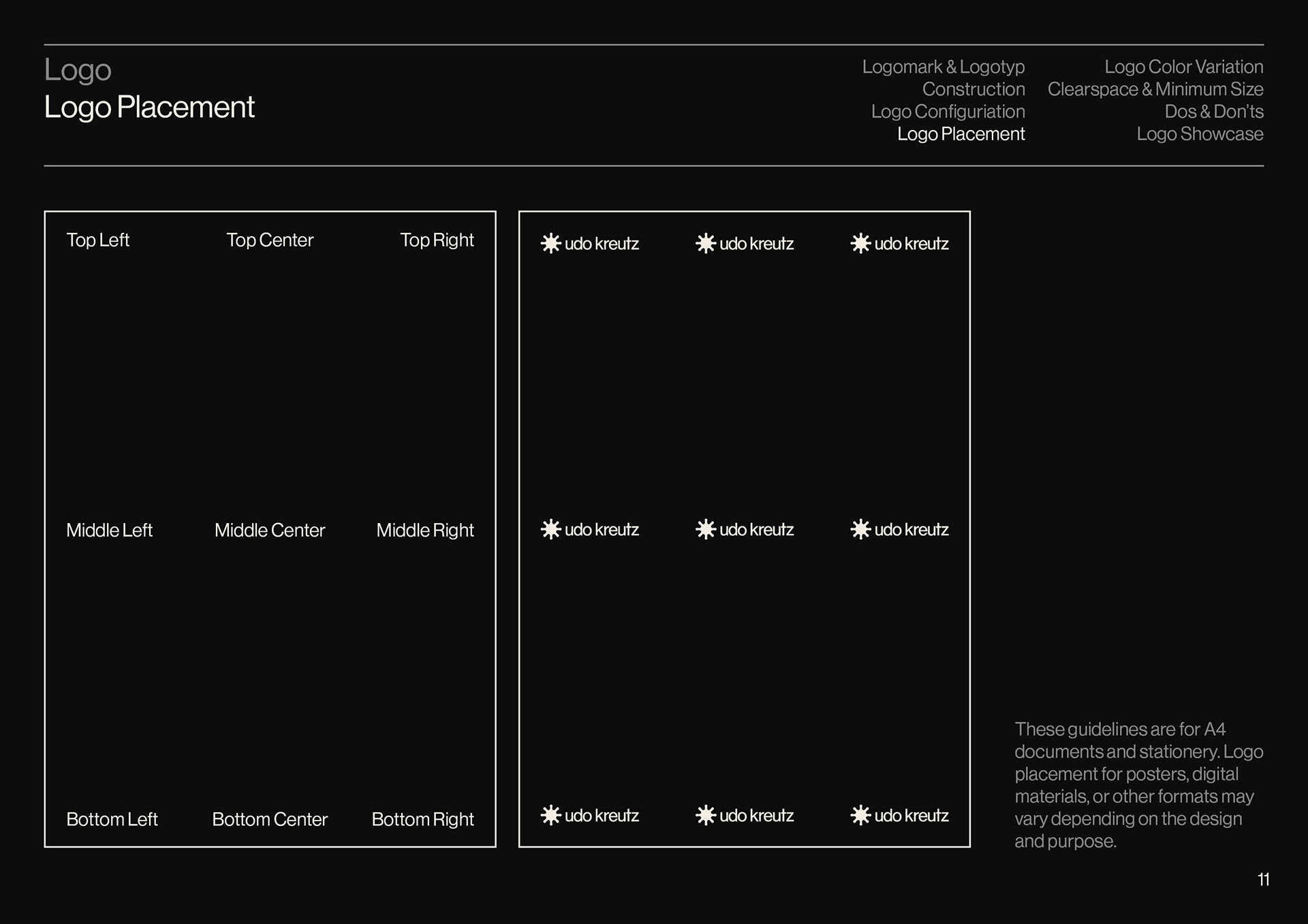1308x924 pixels.
Task: Open Clearspace & Minimum Size section
Action: point(1155,89)
